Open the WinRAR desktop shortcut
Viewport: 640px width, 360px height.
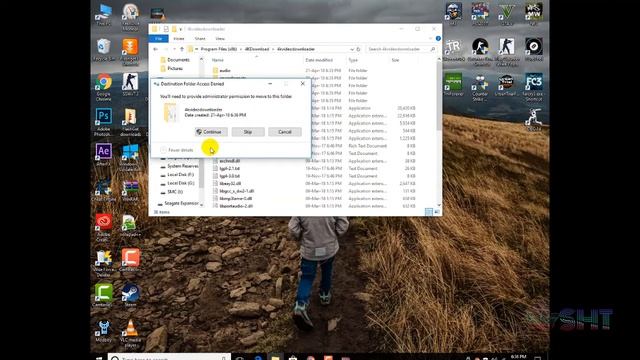(130, 190)
